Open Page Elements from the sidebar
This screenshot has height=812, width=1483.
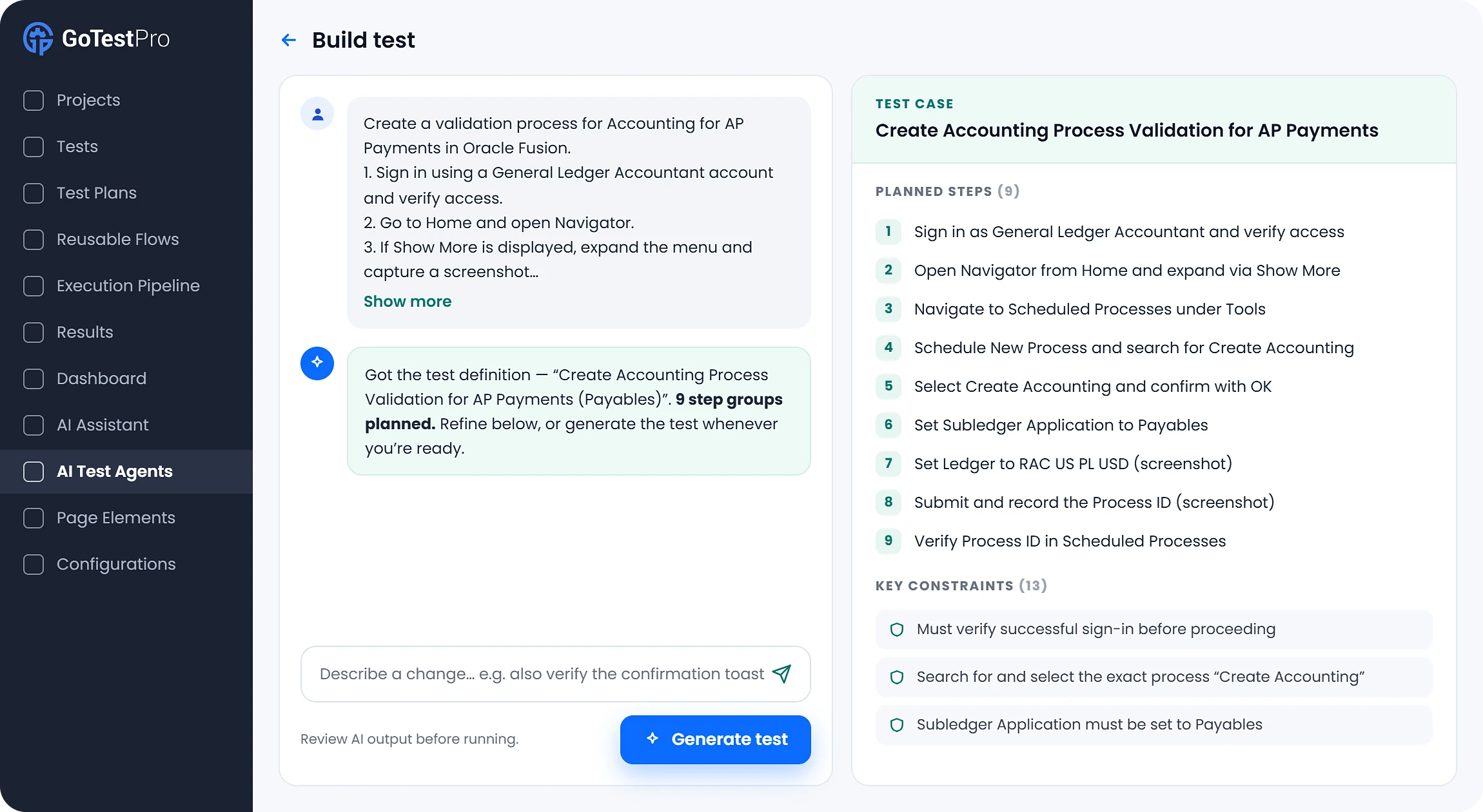coord(126,518)
